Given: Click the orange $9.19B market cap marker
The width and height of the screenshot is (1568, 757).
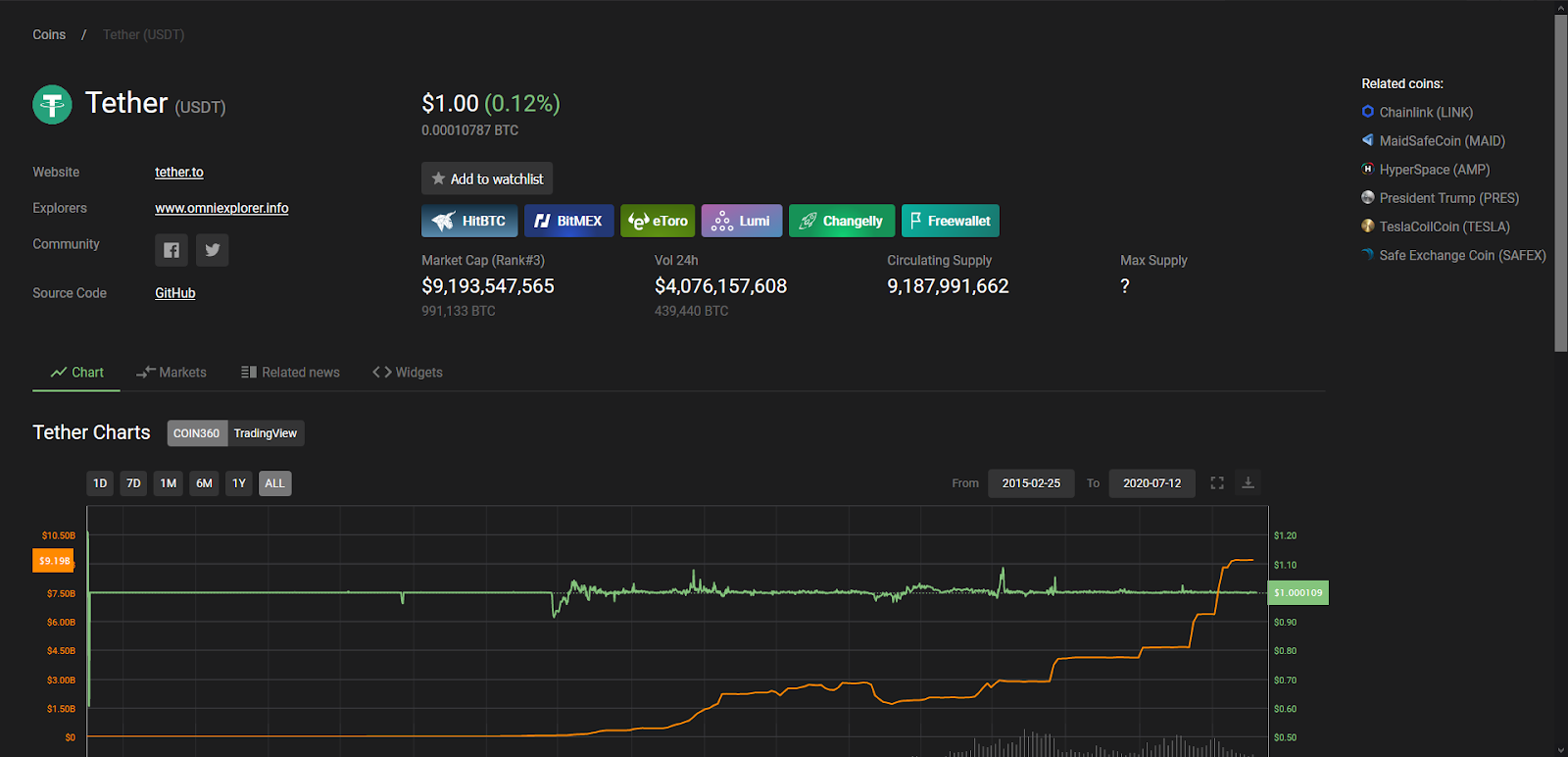Looking at the screenshot, I should (54, 561).
